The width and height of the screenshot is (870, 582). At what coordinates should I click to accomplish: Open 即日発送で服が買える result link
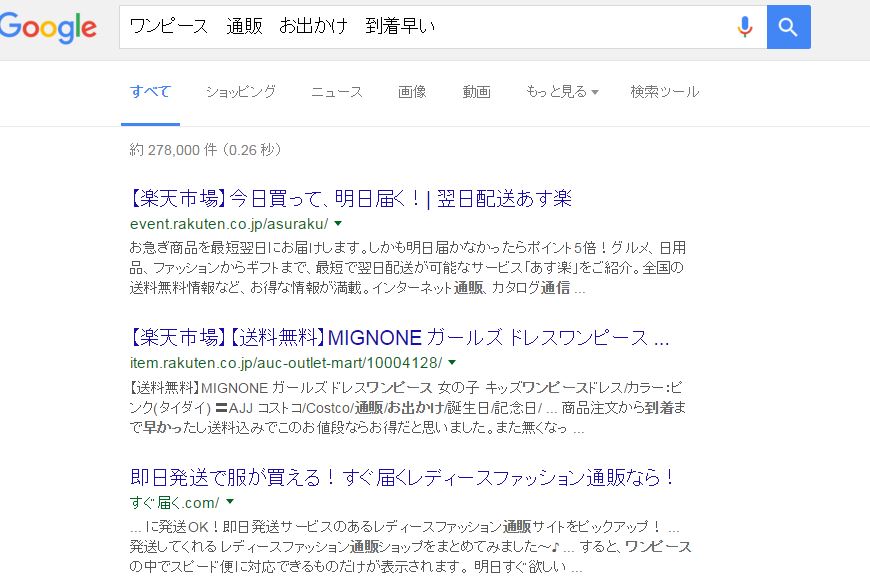tap(402, 477)
